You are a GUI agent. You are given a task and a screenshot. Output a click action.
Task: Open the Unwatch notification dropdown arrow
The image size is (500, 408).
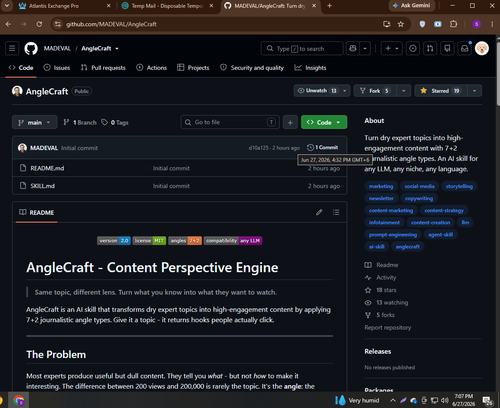pos(345,91)
